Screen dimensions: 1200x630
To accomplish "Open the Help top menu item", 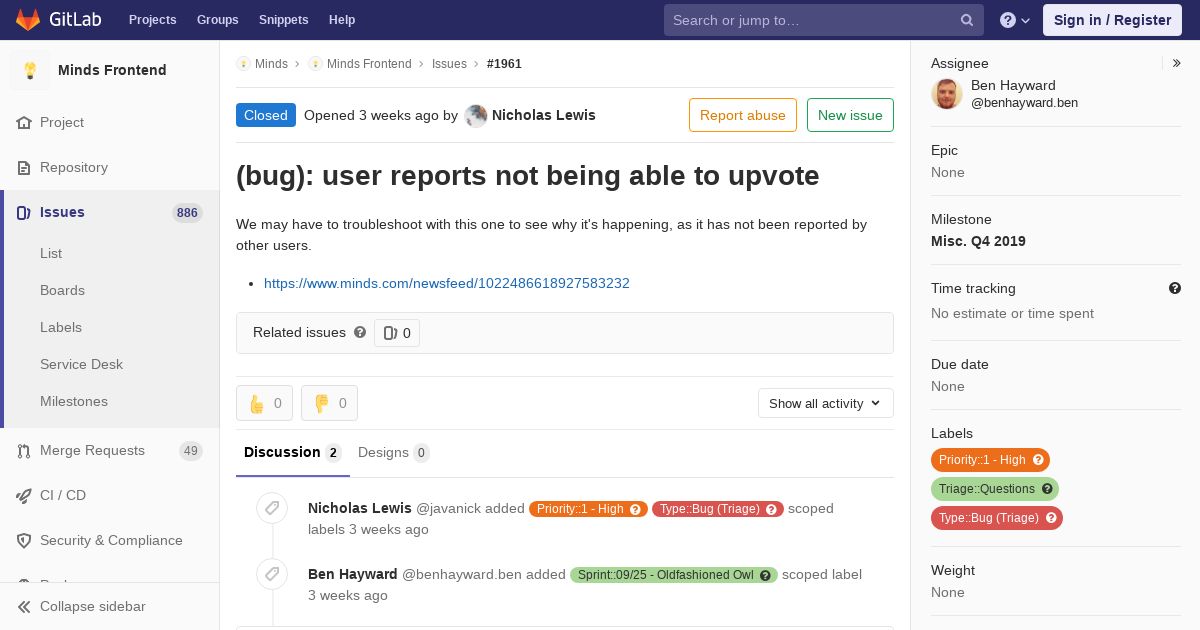I will 342,20.
